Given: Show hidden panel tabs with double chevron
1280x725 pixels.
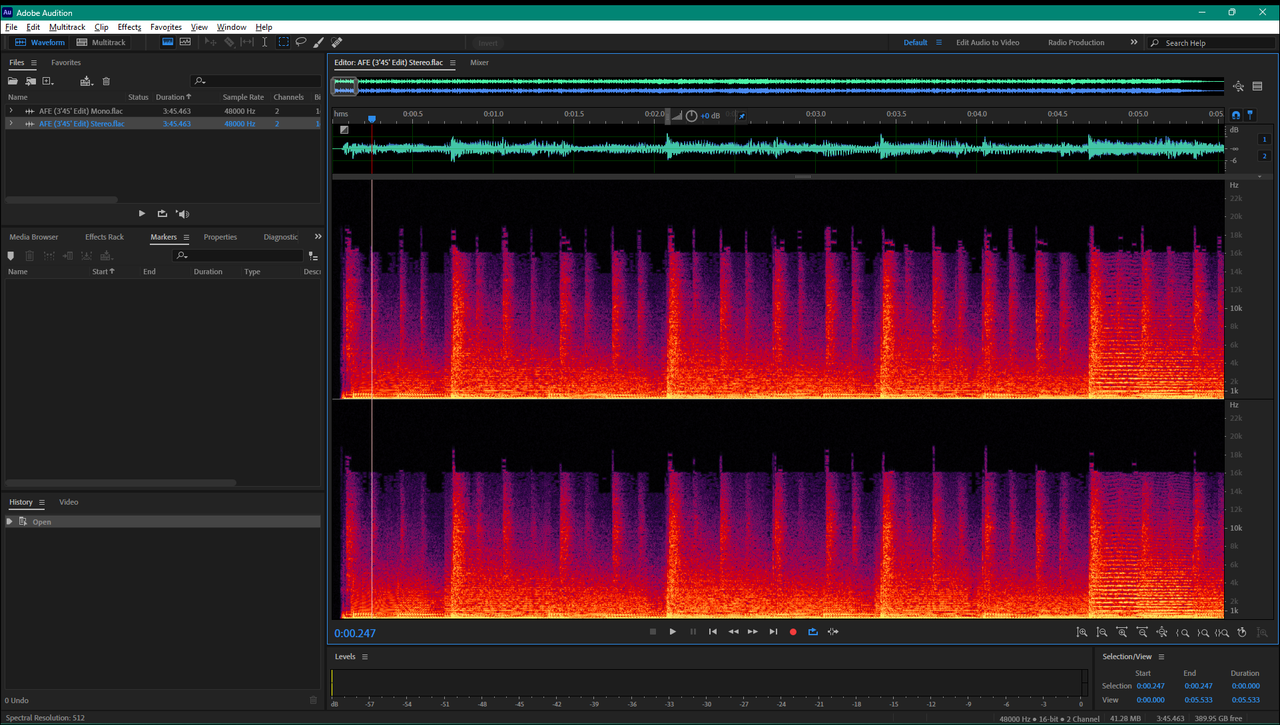Looking at the screenshot, I should coord(318,237).
